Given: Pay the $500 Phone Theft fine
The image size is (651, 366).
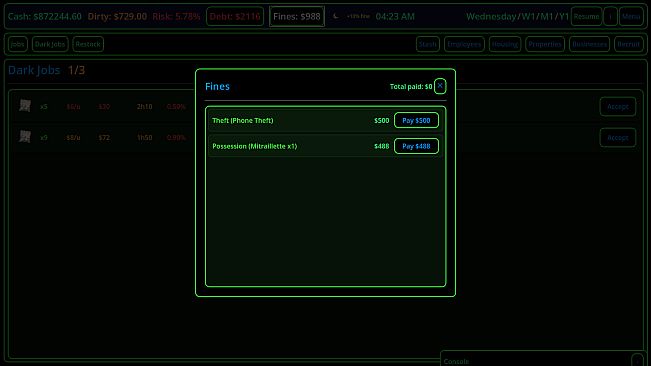Looking at the screenshot, I should (x=416, y=120).
